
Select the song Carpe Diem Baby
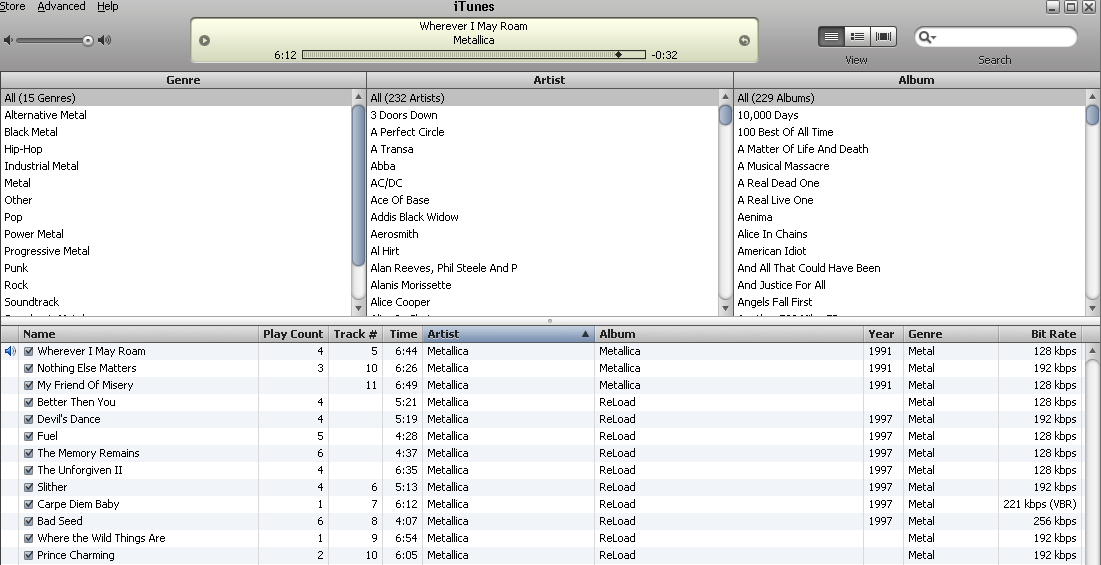78,504
